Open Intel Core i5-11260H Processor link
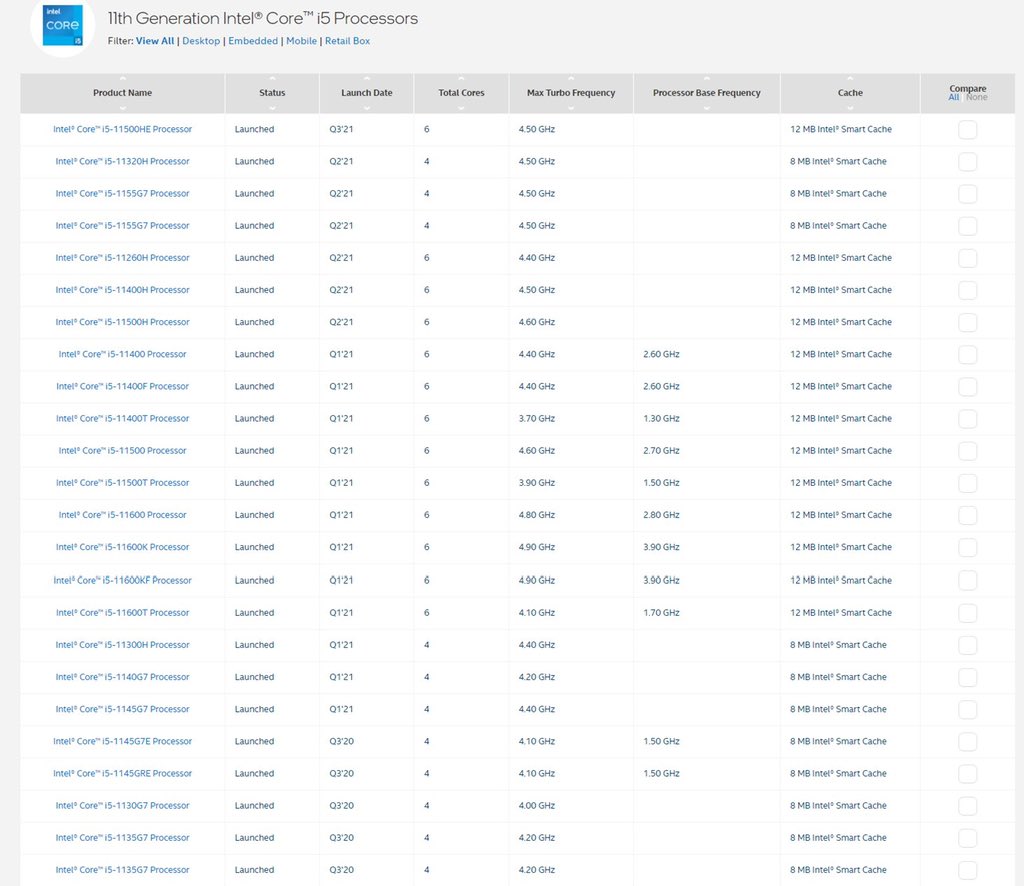Screen dimensions: 1024x886 click(x=122, y=258)
